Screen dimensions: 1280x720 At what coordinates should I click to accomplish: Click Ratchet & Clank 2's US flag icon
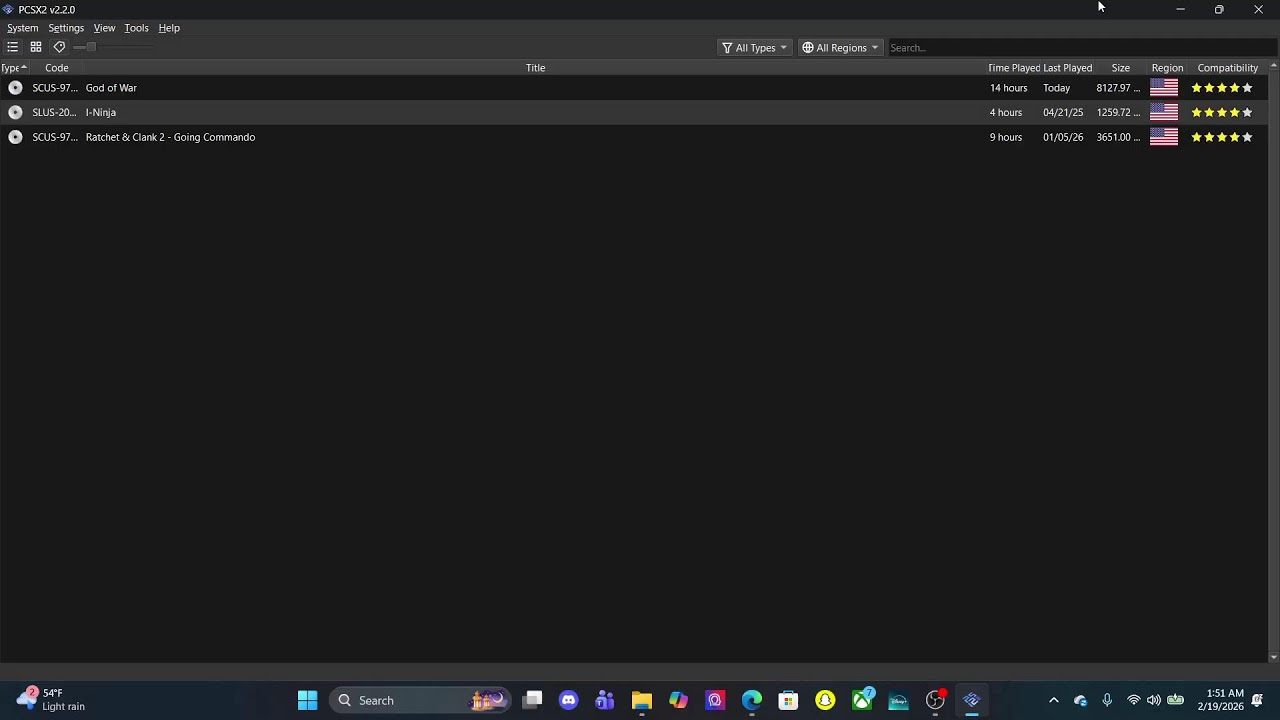1164,137
